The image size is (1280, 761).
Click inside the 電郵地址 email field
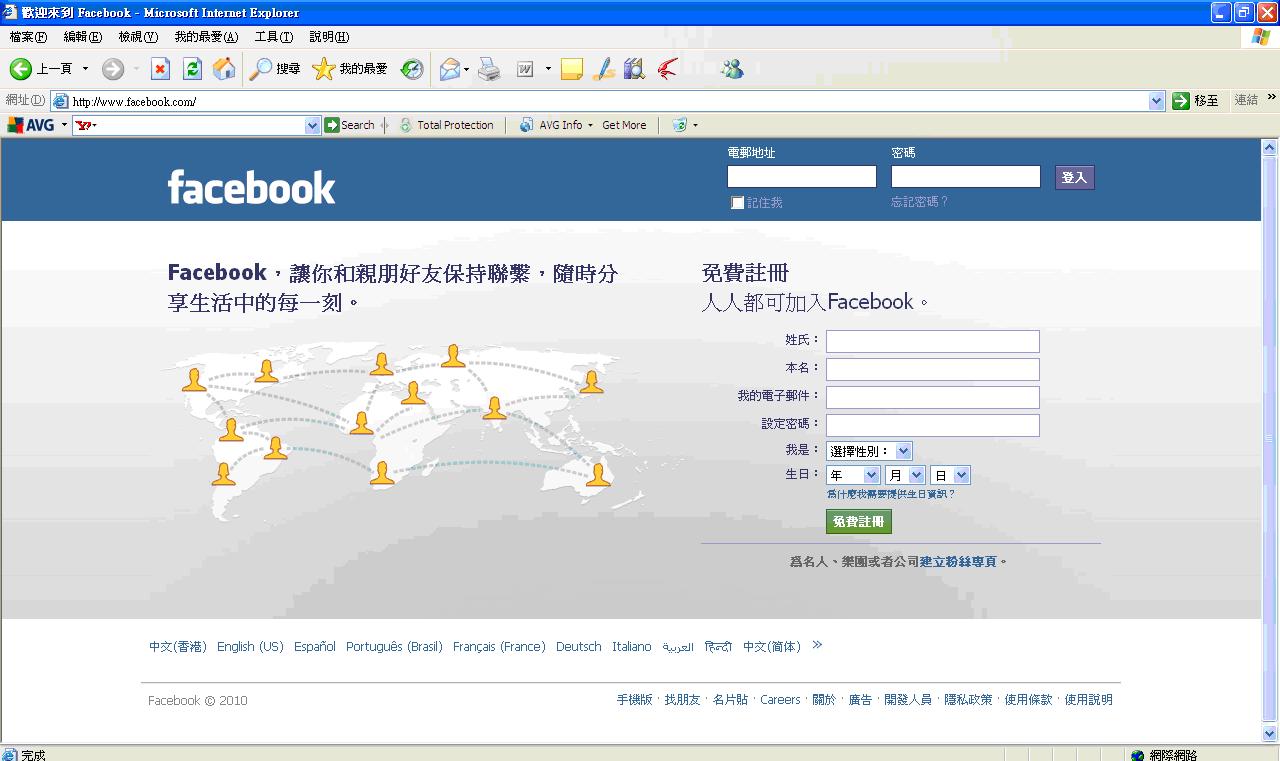tap(800, 176)
